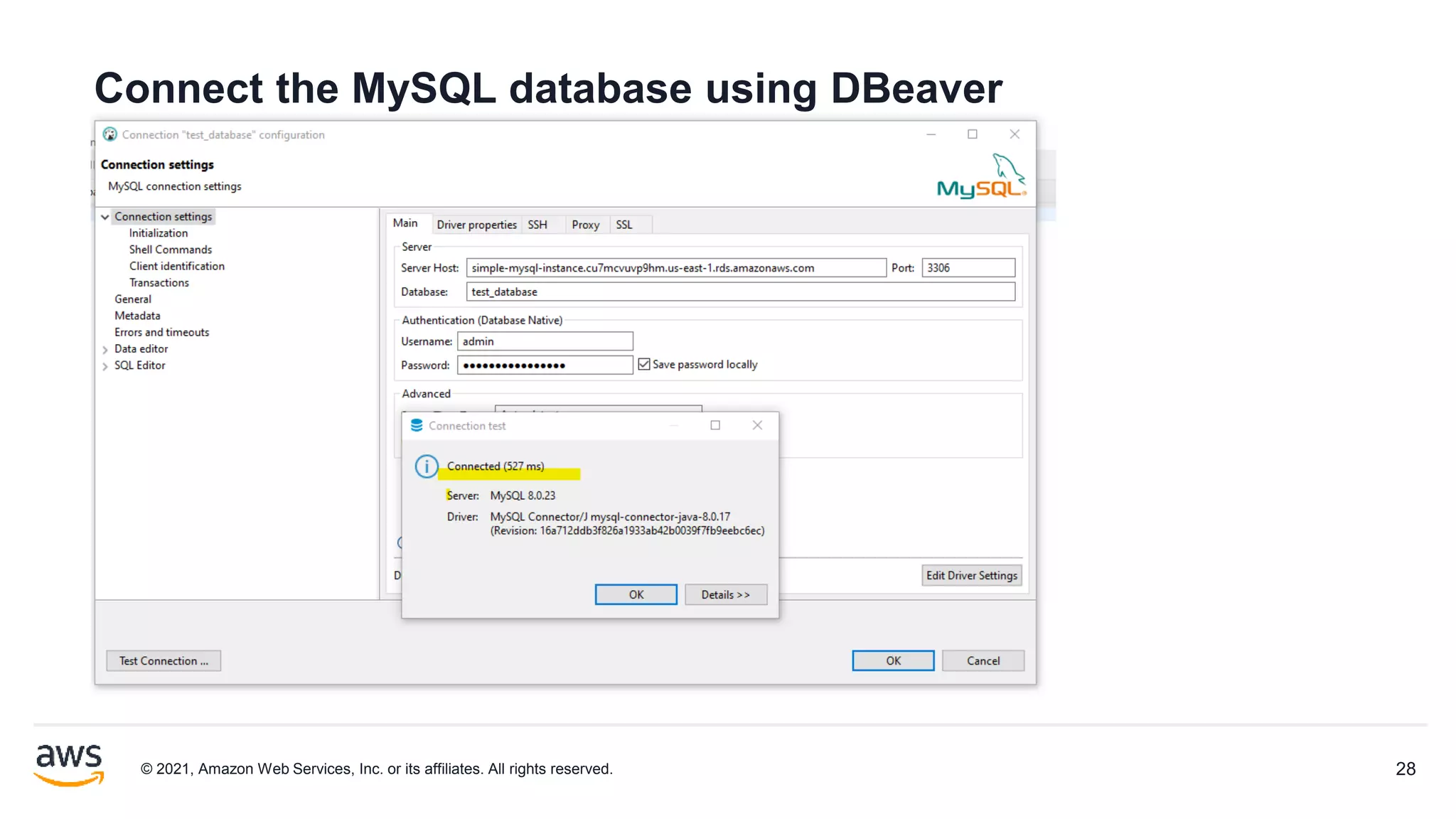
Task: Expand the Data editor tree node
Action: click(105, 349)
